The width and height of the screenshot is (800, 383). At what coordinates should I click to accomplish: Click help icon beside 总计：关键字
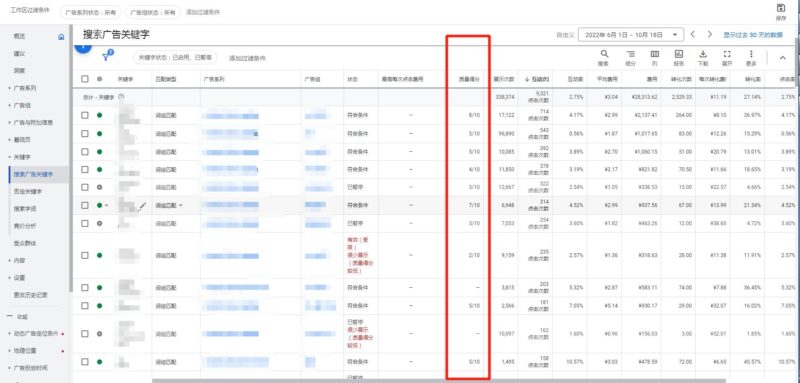(x=121, y=97)
